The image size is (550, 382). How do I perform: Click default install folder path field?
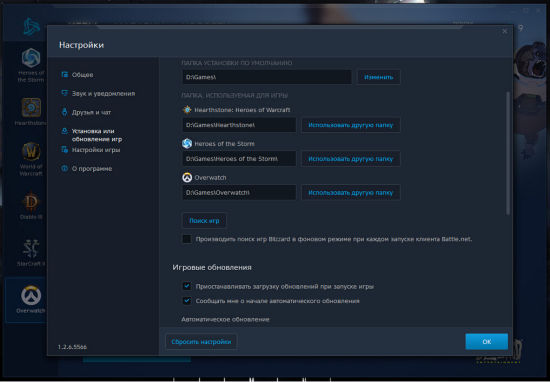click(x=267, y=77)
